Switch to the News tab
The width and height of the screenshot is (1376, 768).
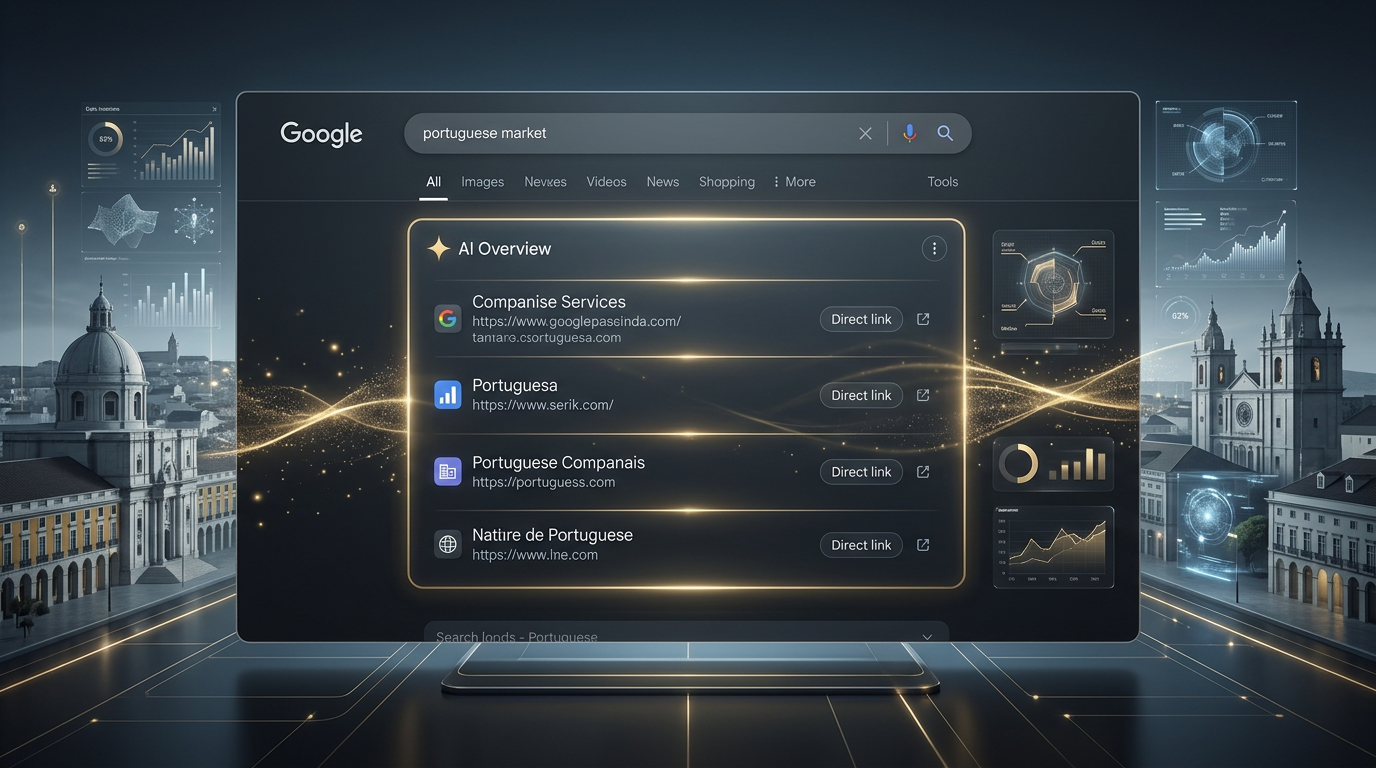click(662, 182)
